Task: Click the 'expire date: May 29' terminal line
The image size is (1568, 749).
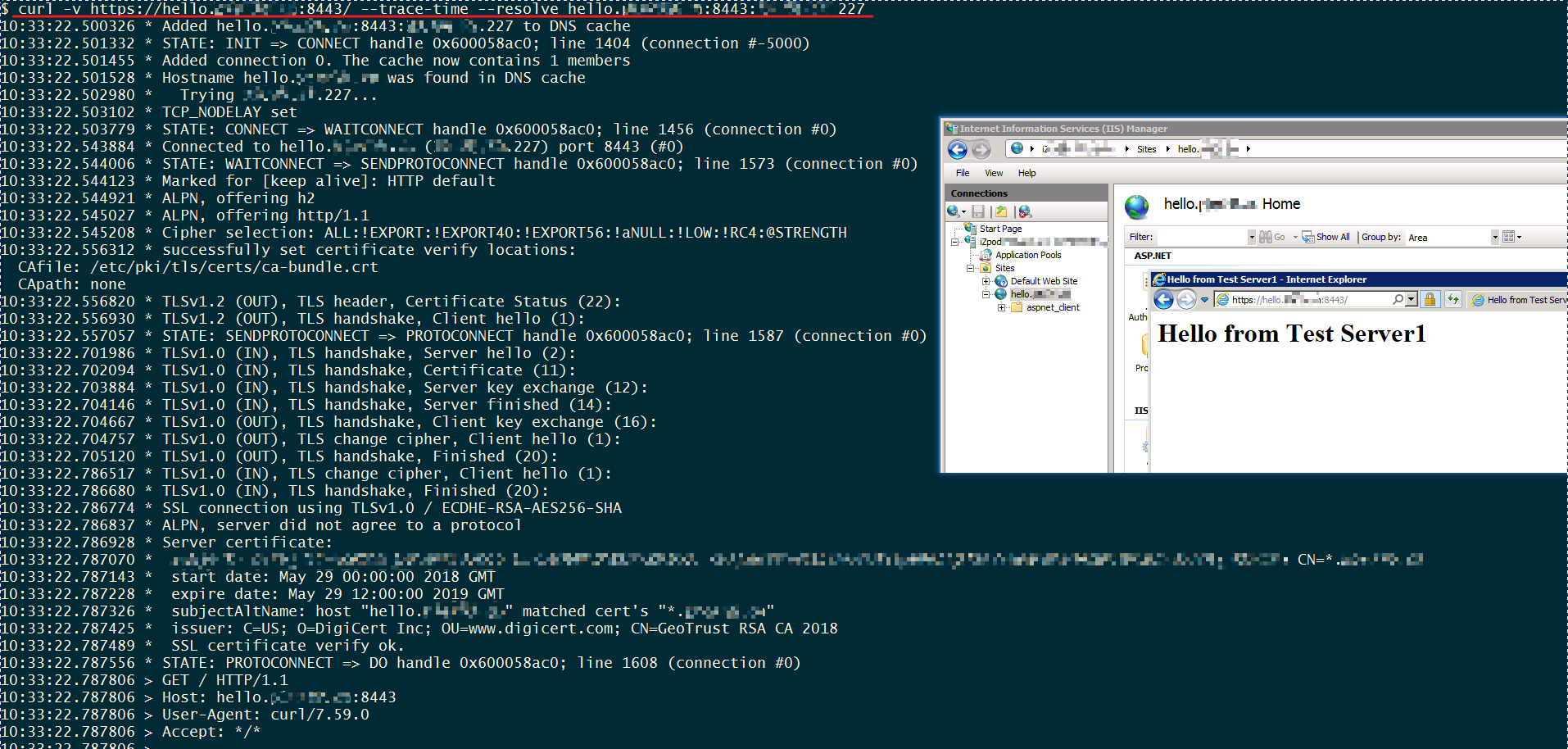Action: click(x=338, y=593)
